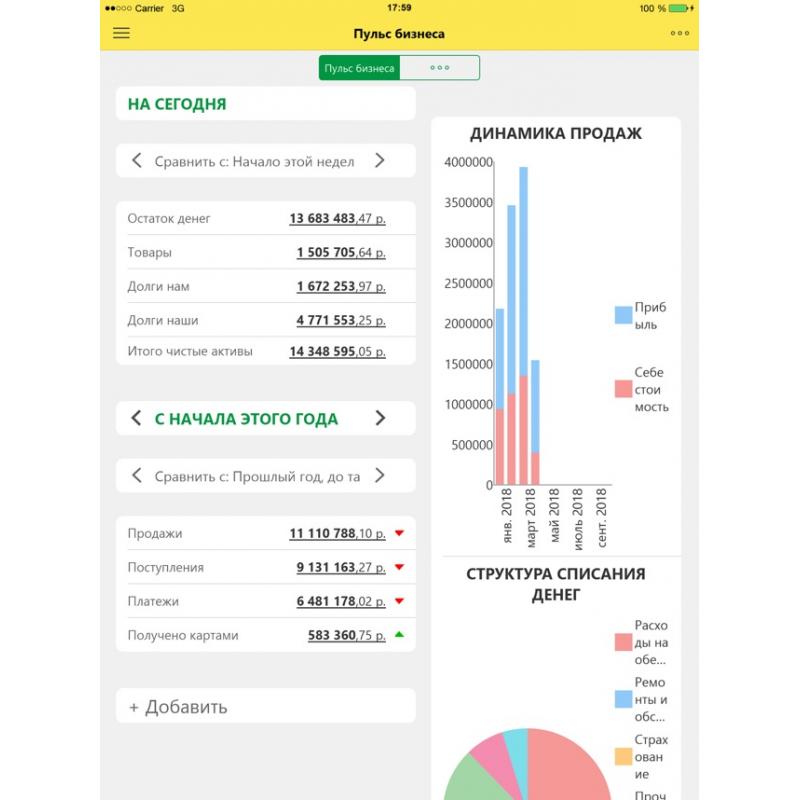
Task: Go to previous Сравнить с: Начало этой недели option
Action: click(x=136, y=161)
